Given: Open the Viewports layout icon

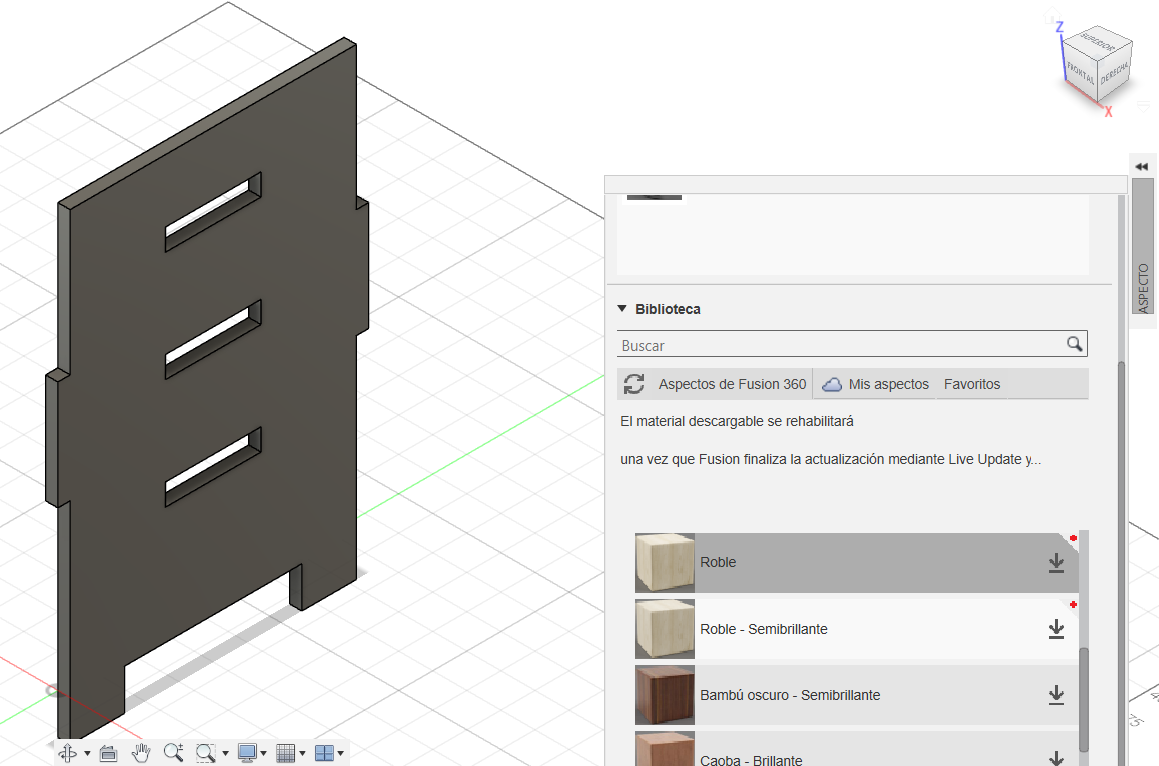Looking at the screenshot, I should (324, 753).
